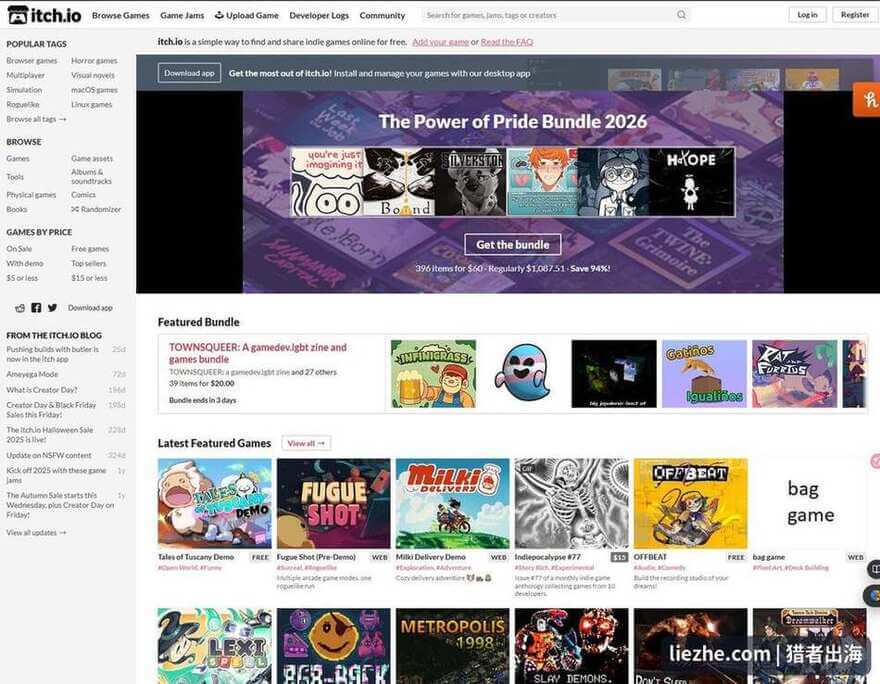This screenshot has height=684, width=880.
Task: Click the Register button
Action: pos(855,15)
